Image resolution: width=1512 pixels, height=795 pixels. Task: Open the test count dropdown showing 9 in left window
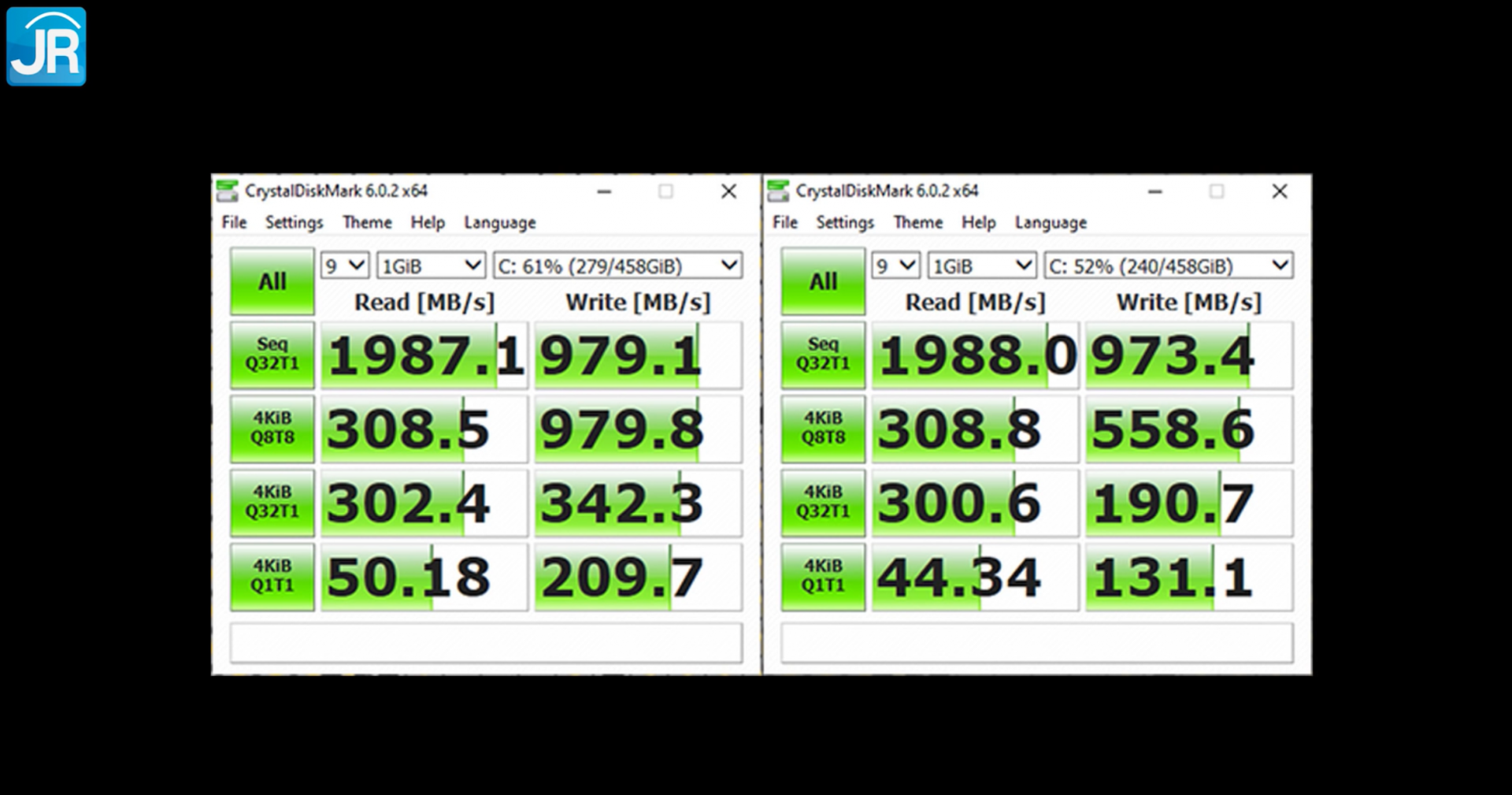(343, 265)
